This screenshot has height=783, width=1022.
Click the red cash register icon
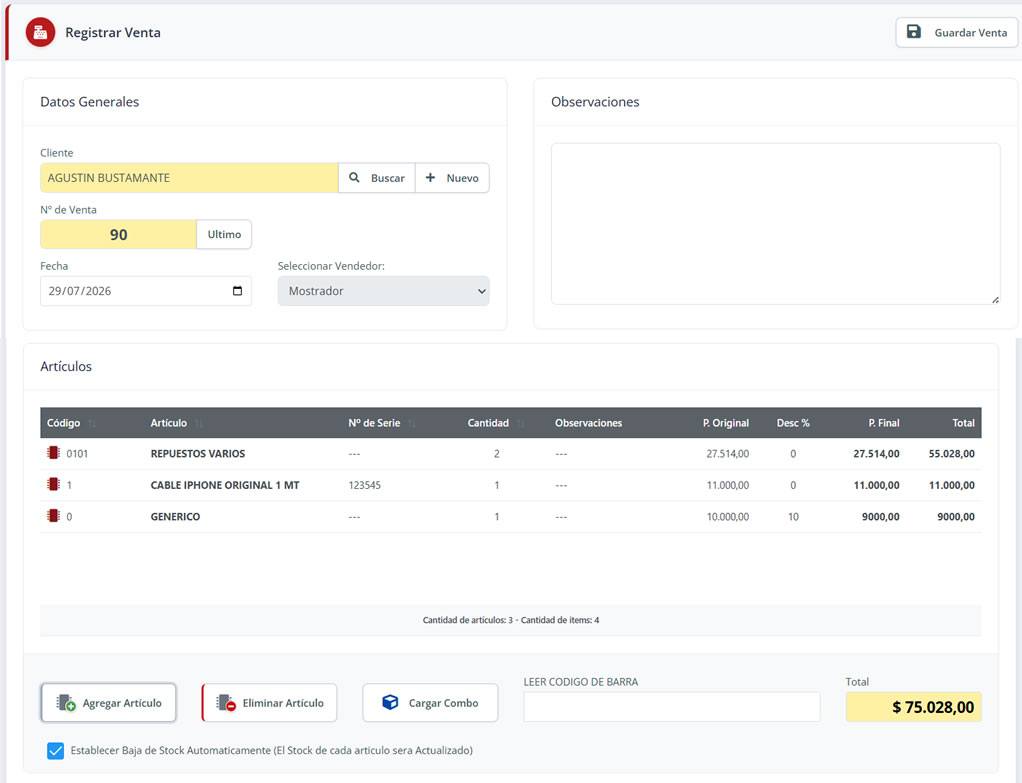click(x=40, y=32)
